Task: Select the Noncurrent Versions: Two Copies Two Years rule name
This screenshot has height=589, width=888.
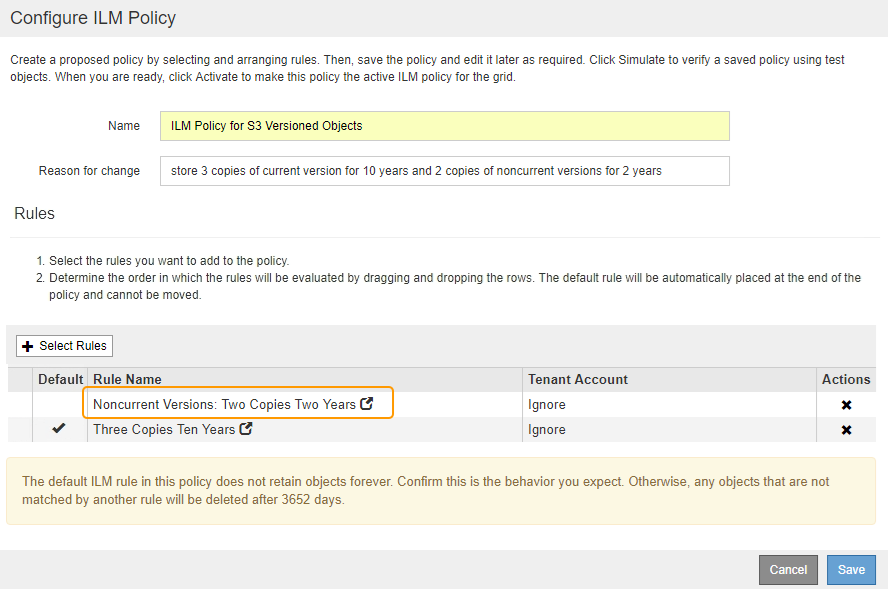Action: click(x=224, y=405)
